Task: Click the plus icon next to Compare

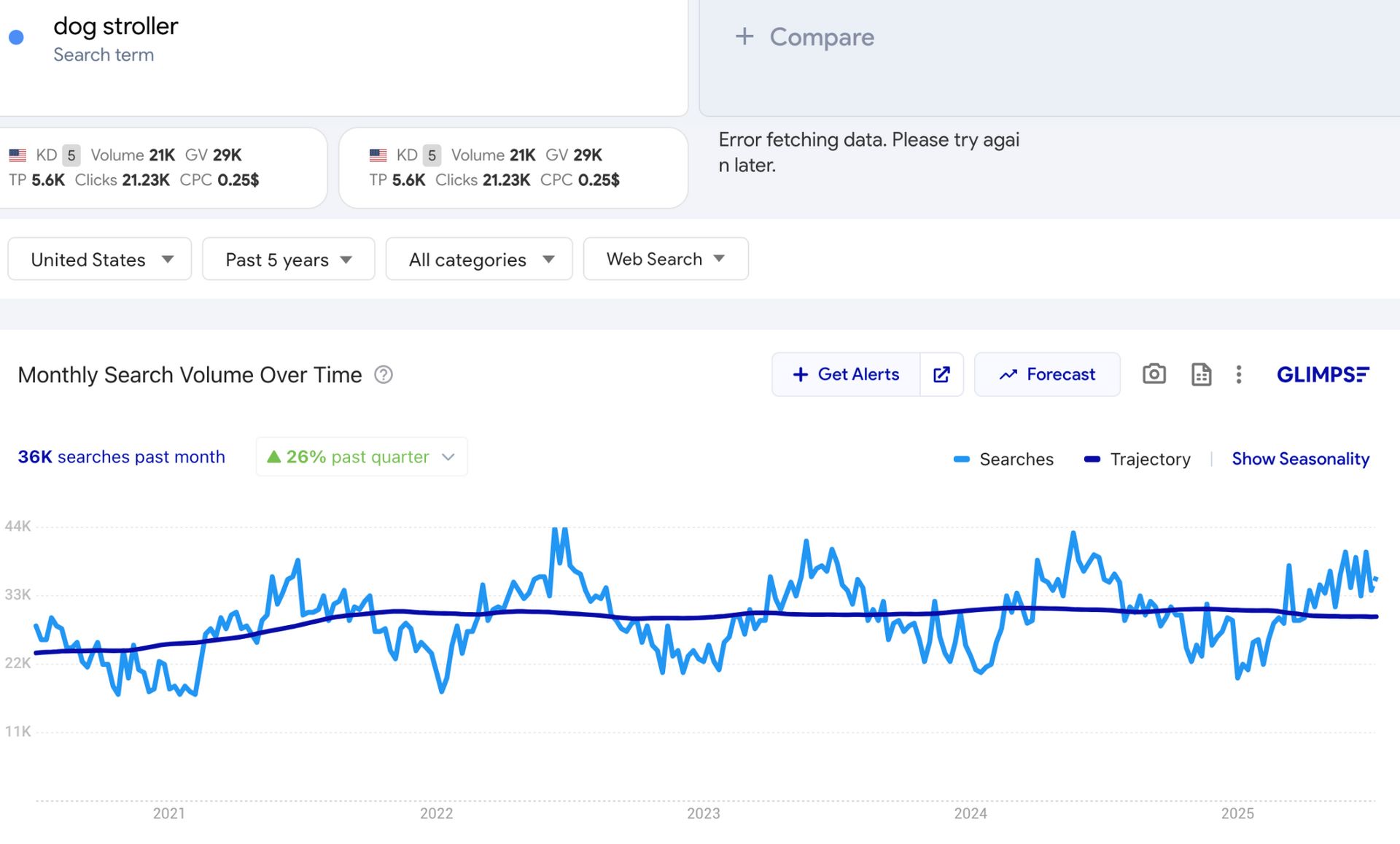Action: (x=744, y=36)
